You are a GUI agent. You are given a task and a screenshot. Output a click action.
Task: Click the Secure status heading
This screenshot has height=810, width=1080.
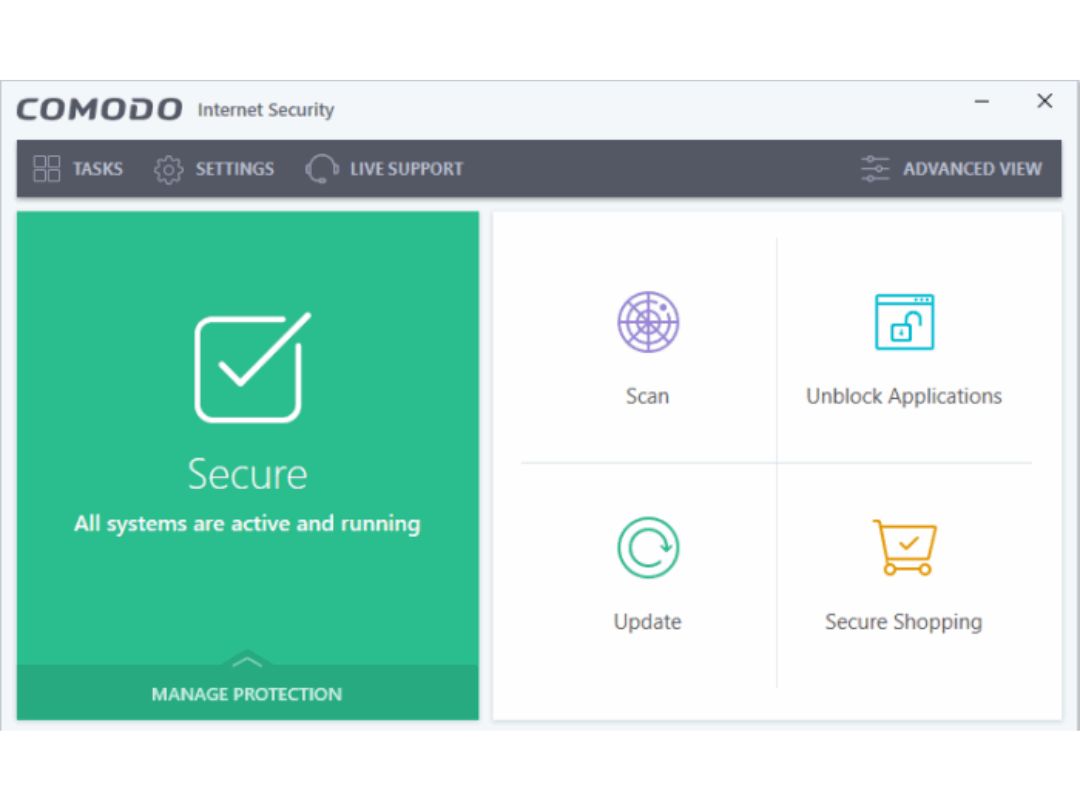[x=247, y=475]
